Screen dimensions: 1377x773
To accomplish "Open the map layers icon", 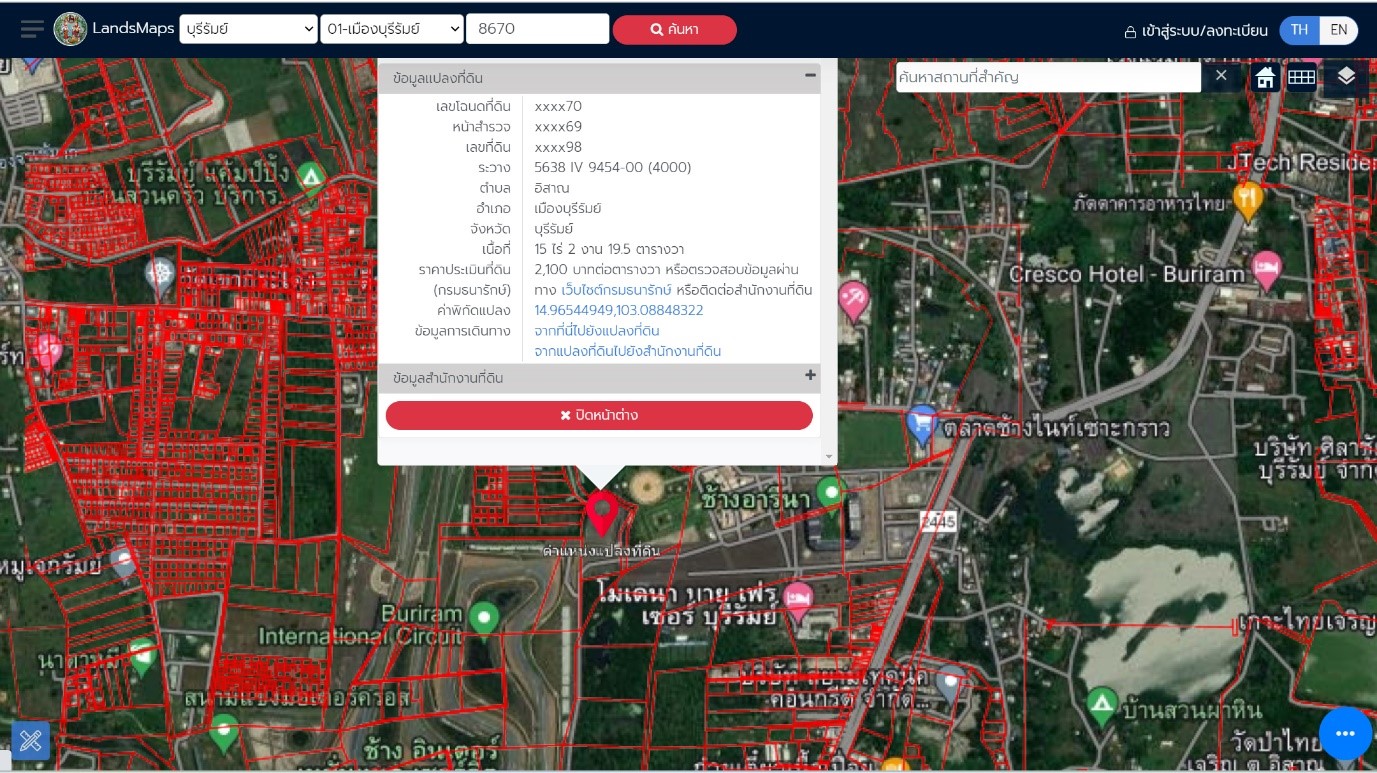I will 1346,77.
